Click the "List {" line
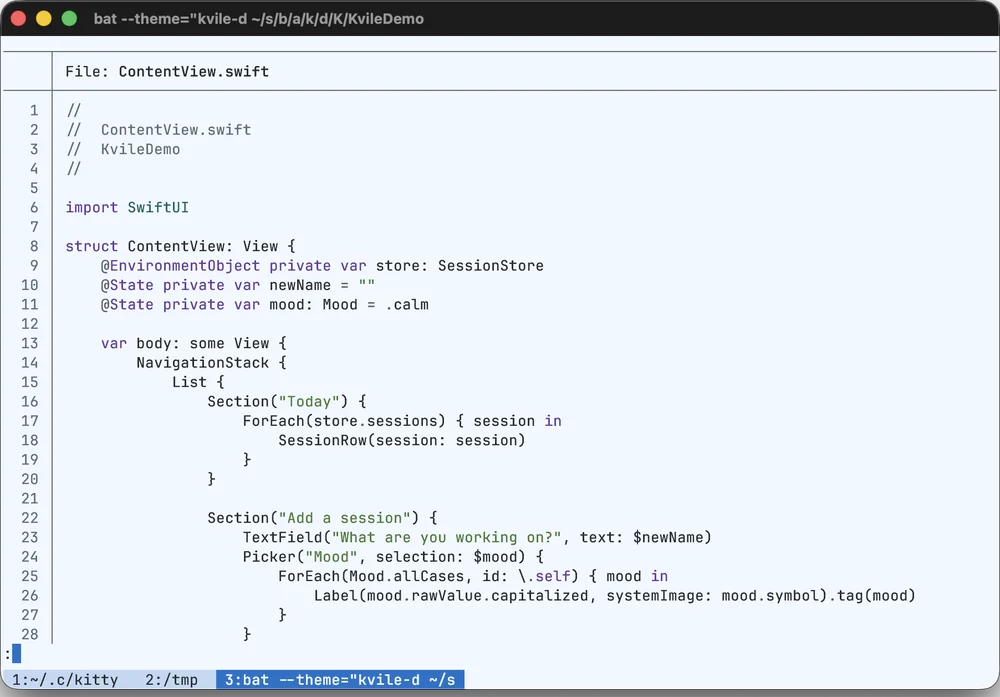This screenshot has width=1000, height=697. point(198,382)
